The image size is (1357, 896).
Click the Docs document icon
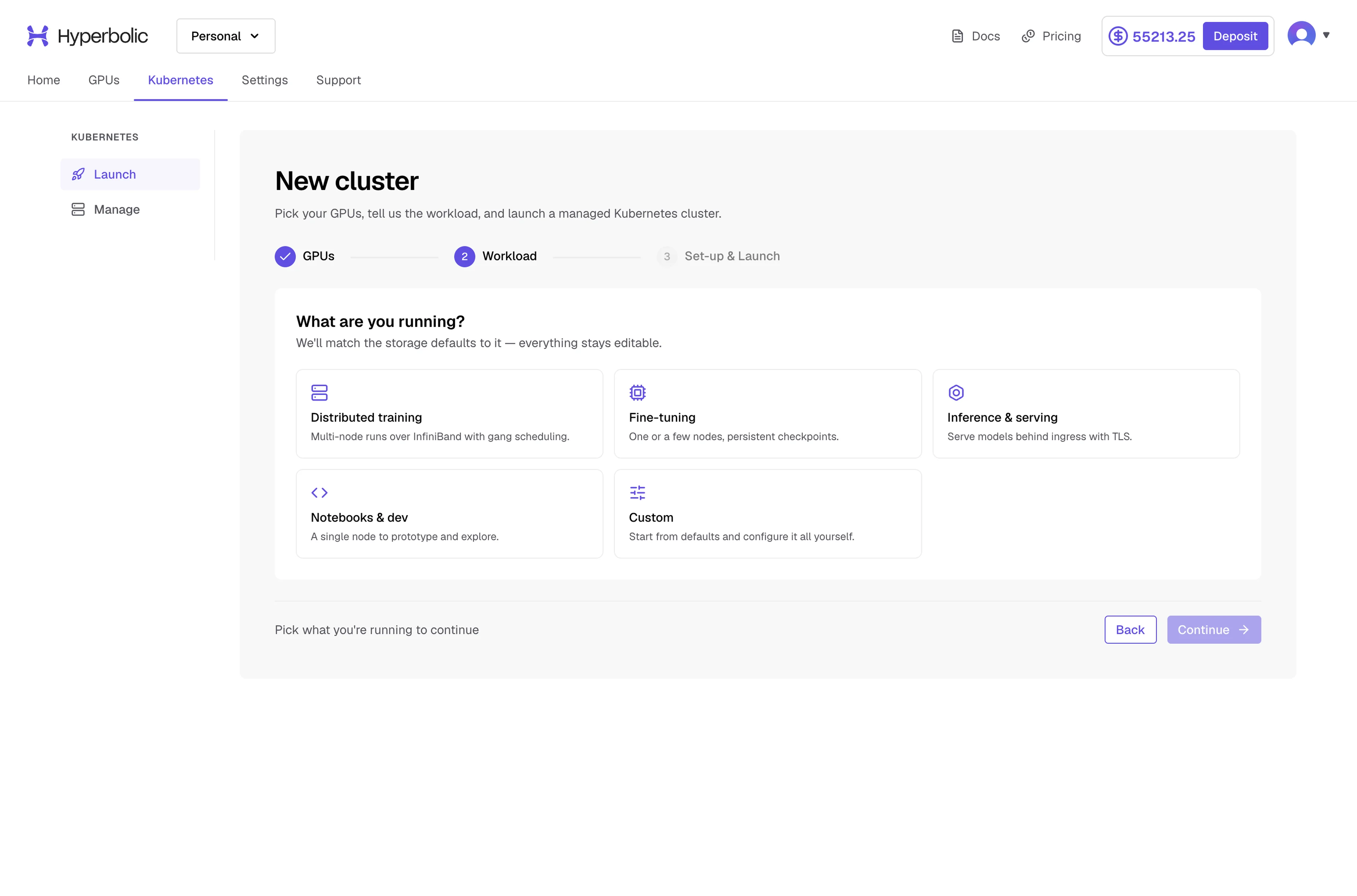click(958, 36)
